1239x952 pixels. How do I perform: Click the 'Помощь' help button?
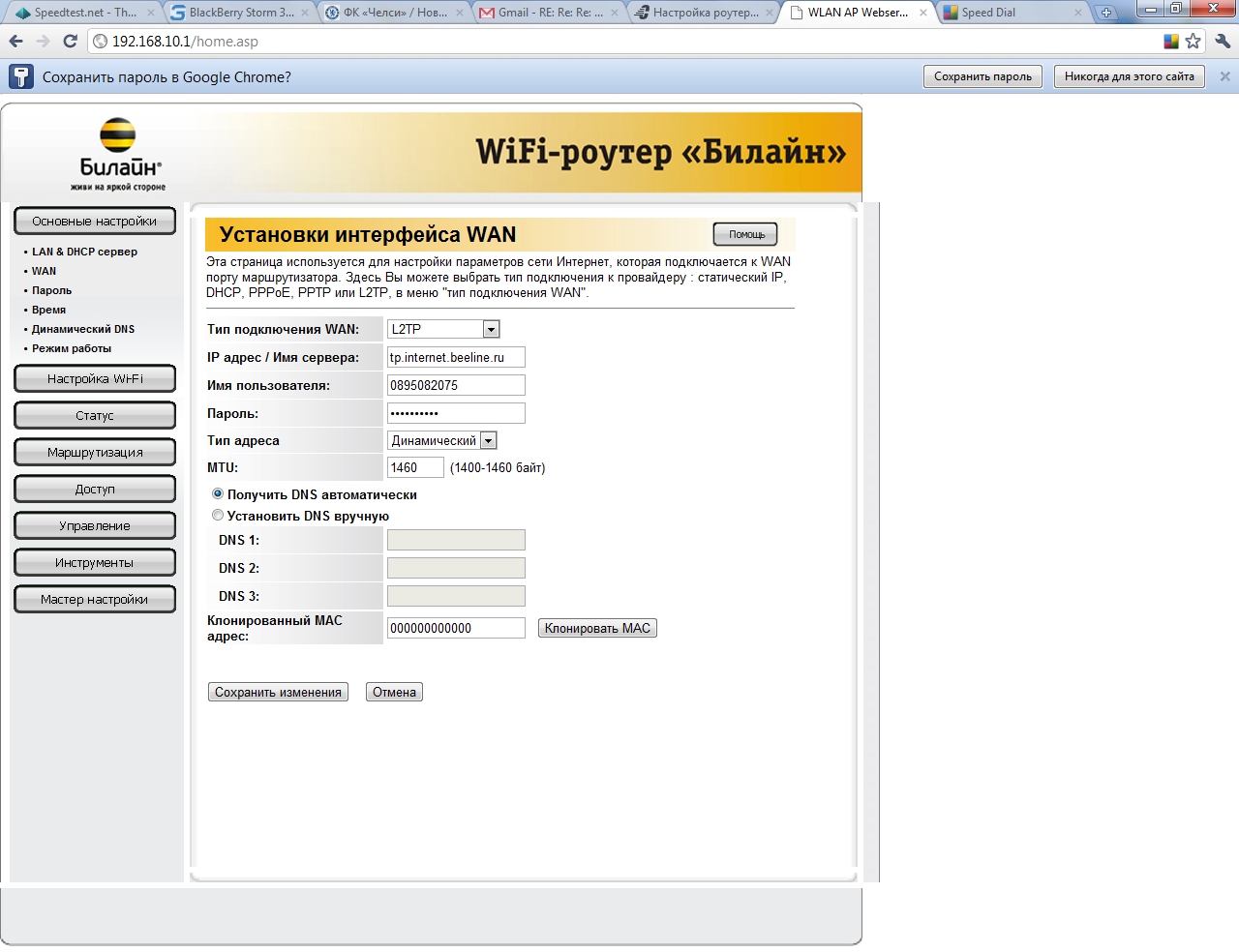(x=745, y=234)
